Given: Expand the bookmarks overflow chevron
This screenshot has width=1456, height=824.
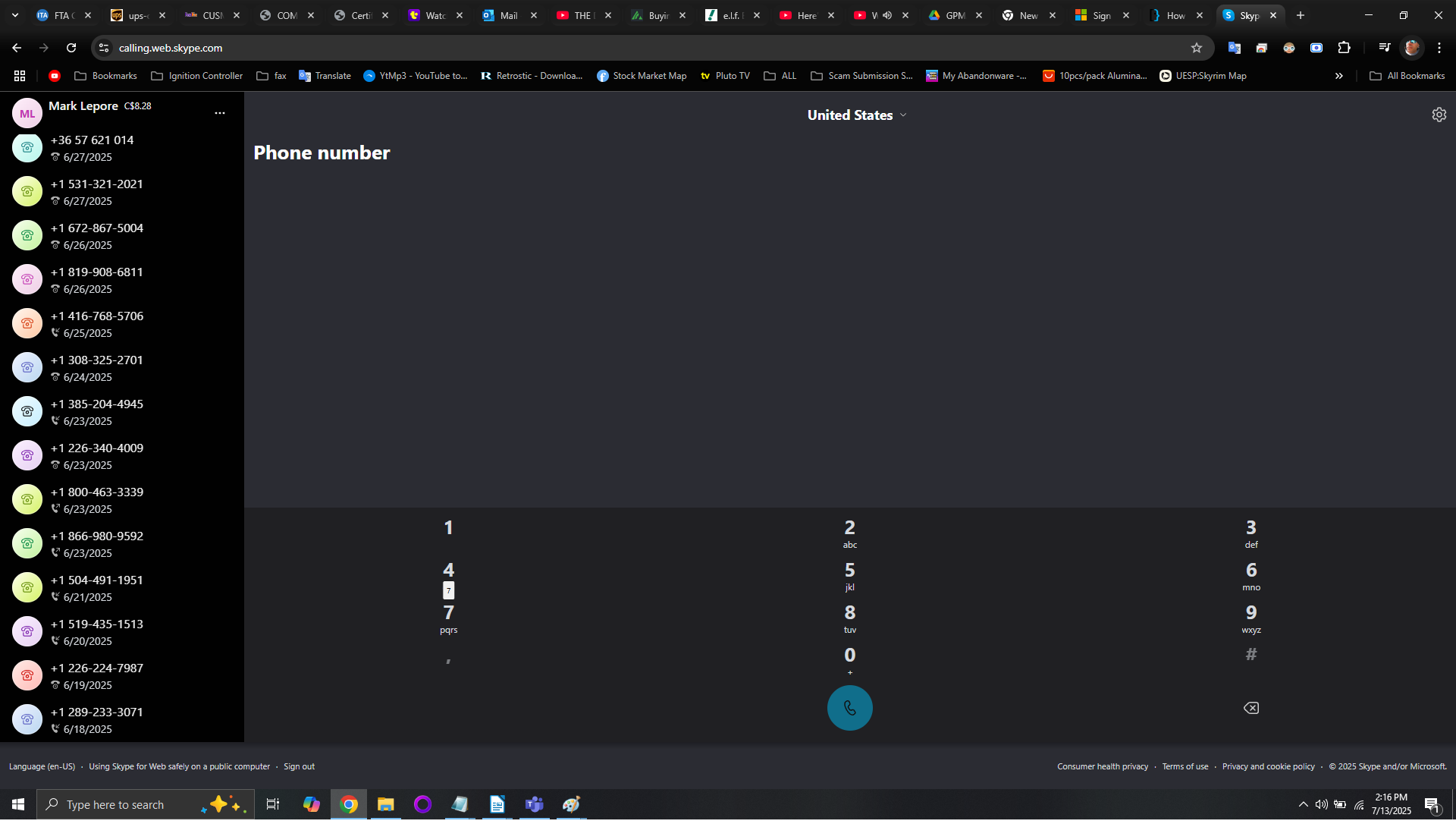Looking at the screenshot, I should click(1338, 76).
